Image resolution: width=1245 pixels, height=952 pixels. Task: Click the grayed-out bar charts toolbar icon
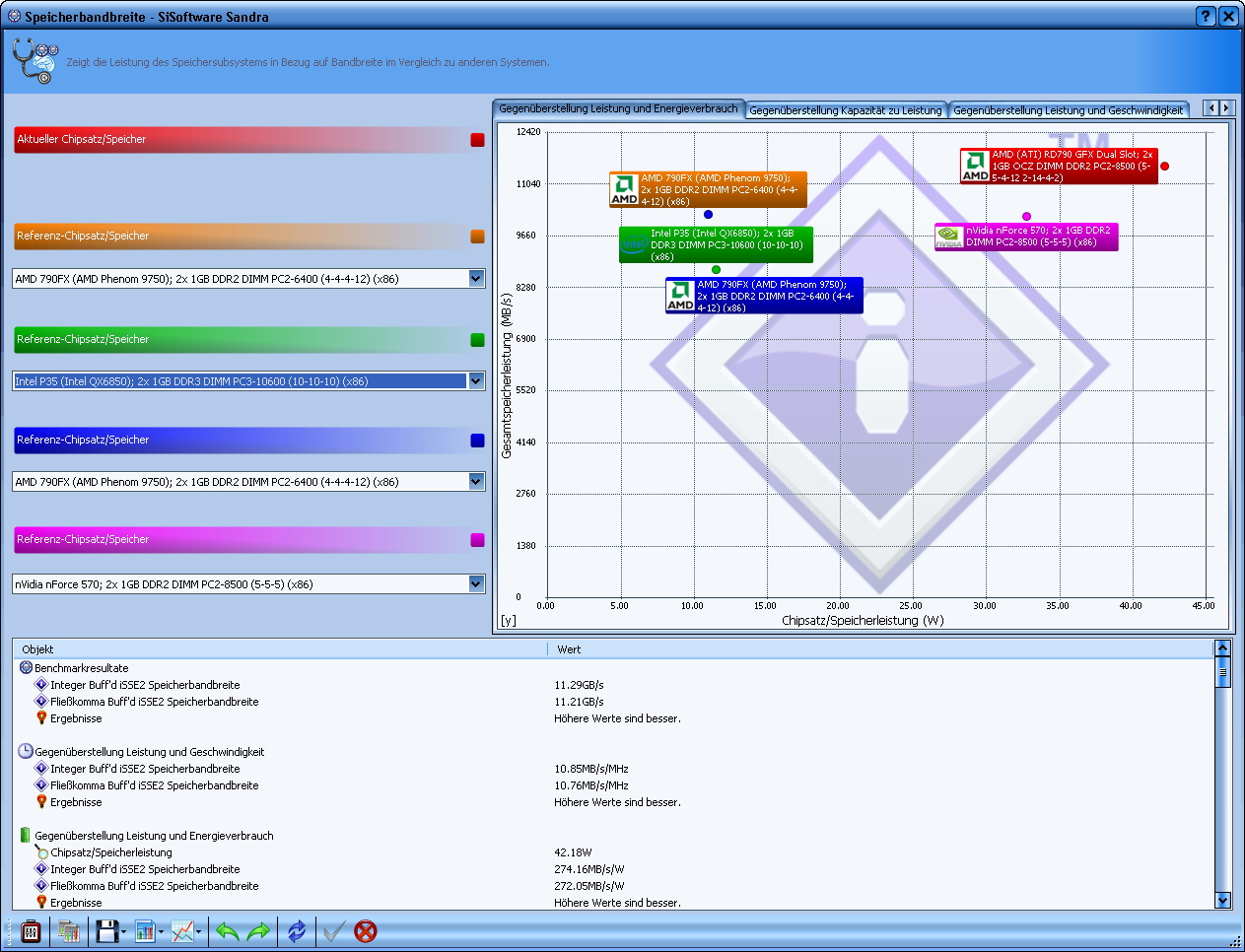[68, 931]
